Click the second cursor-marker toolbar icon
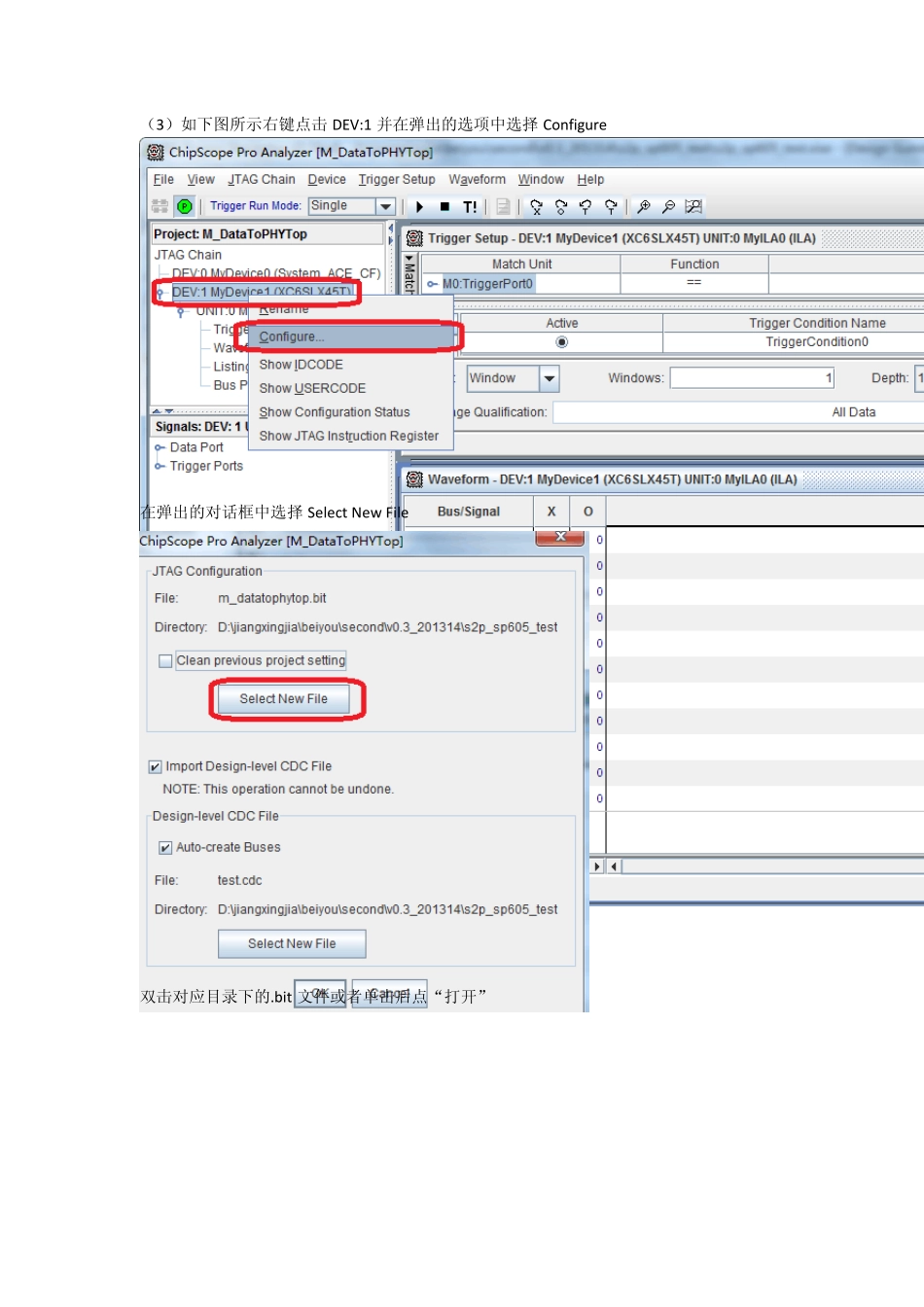This screenshot has height=1307, width=924. pos(561,207)
